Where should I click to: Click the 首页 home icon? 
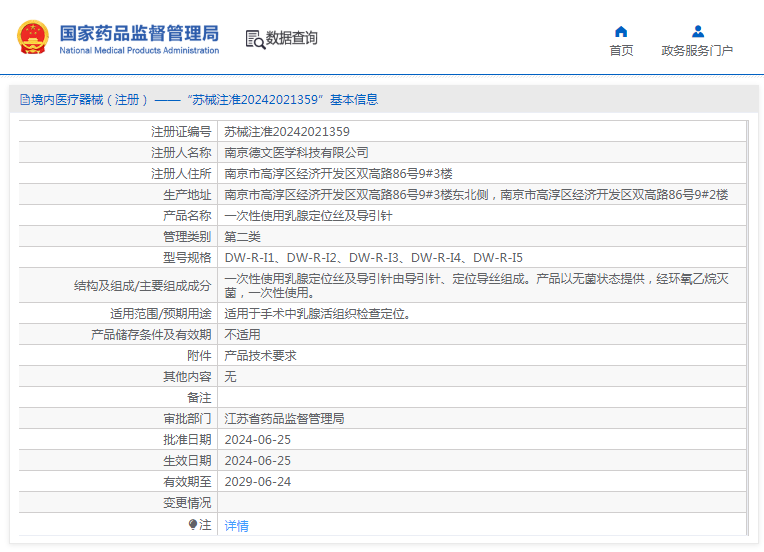coord(621,32)
